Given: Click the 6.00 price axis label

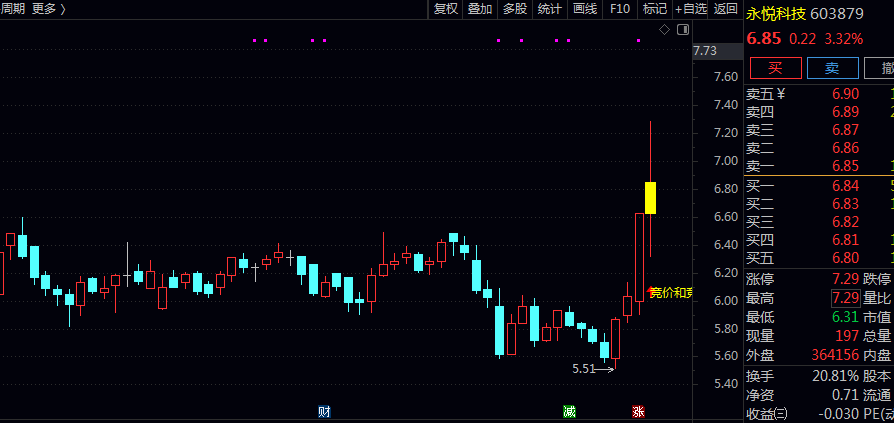Looking at the screenshot, I should coord(726,300).
